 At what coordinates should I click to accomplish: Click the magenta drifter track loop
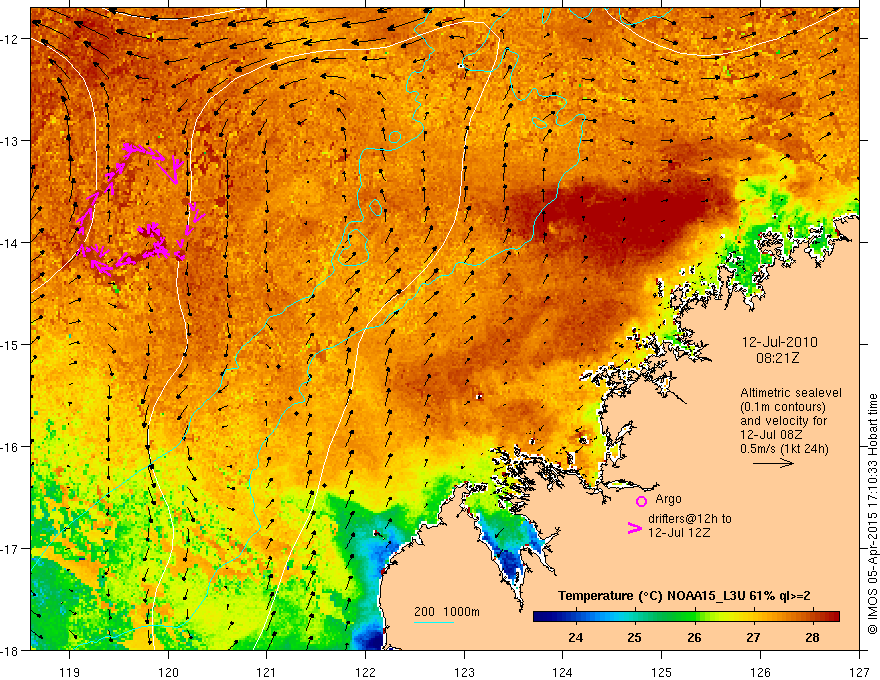click(x=140, y=209)
